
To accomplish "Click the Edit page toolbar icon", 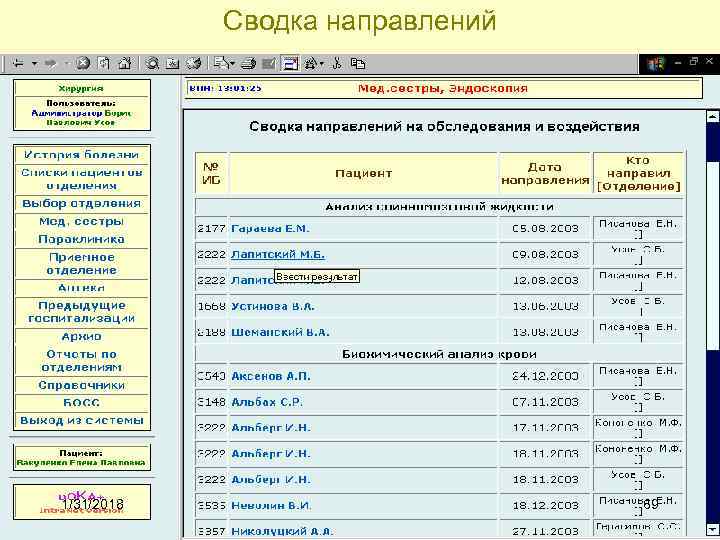I will click(269, 63).
